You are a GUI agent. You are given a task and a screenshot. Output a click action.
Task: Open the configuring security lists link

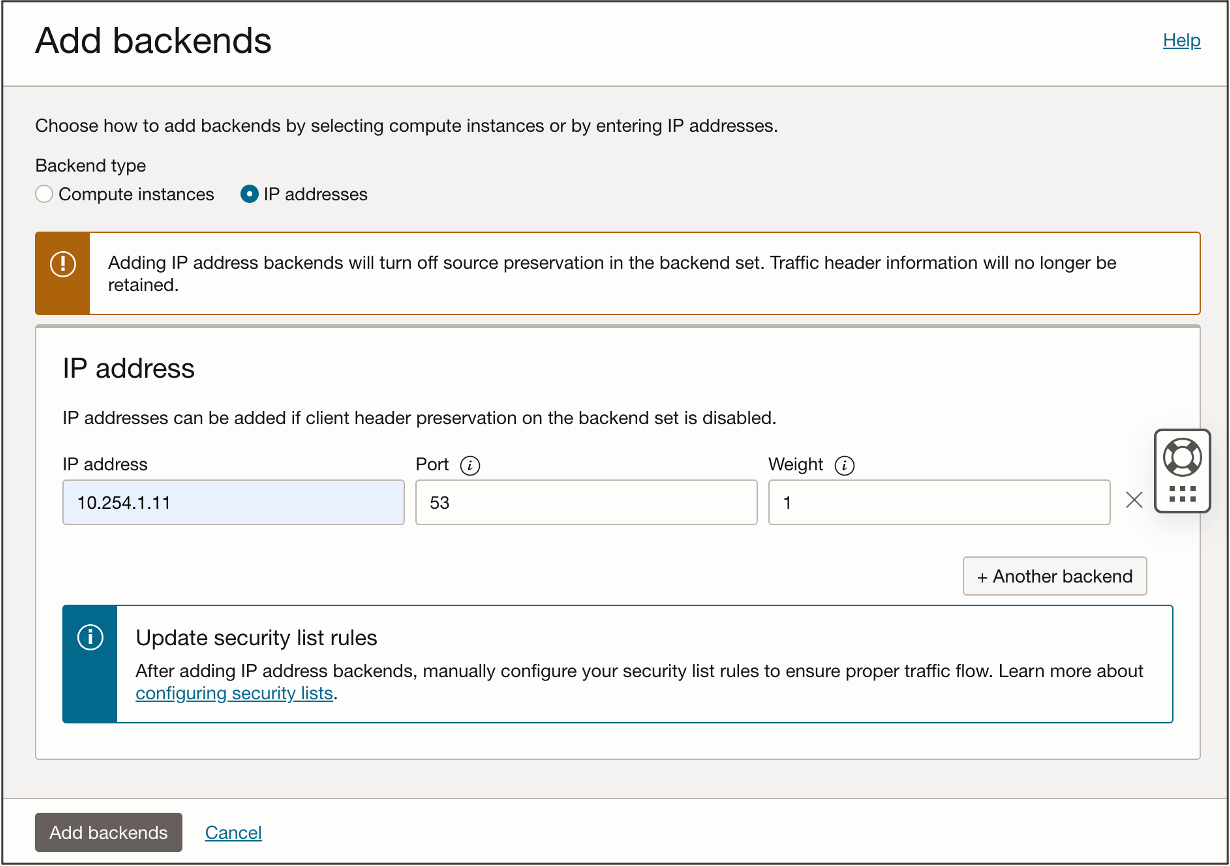[x=233, y=692]
